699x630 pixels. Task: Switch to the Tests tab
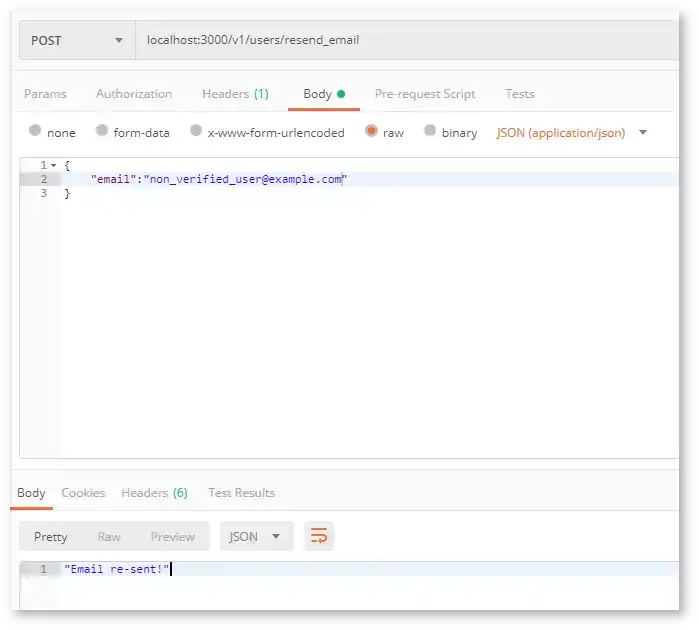tap(520, 94)
